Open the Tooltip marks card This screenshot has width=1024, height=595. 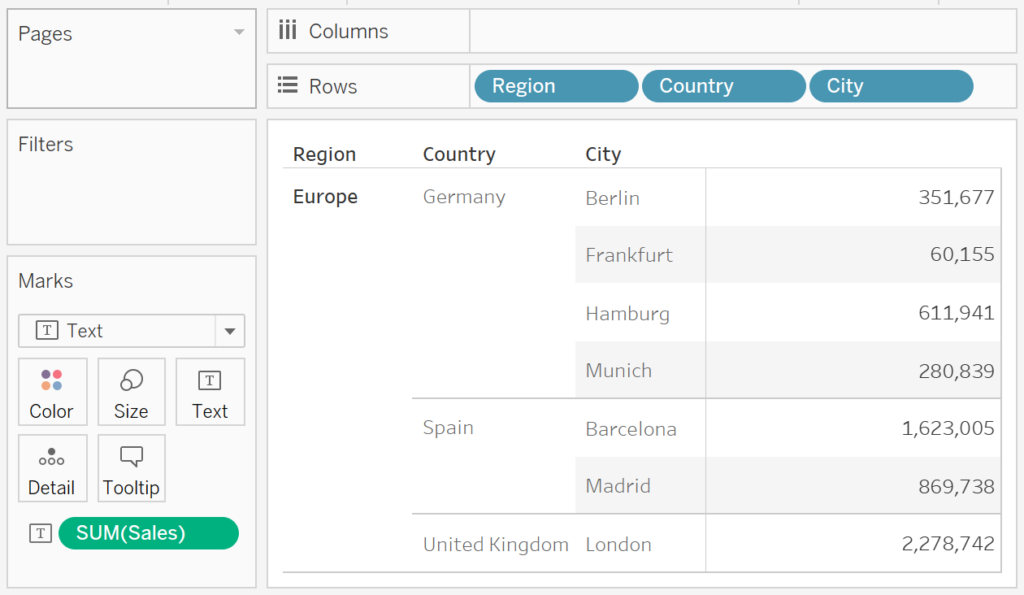(131, 468)
